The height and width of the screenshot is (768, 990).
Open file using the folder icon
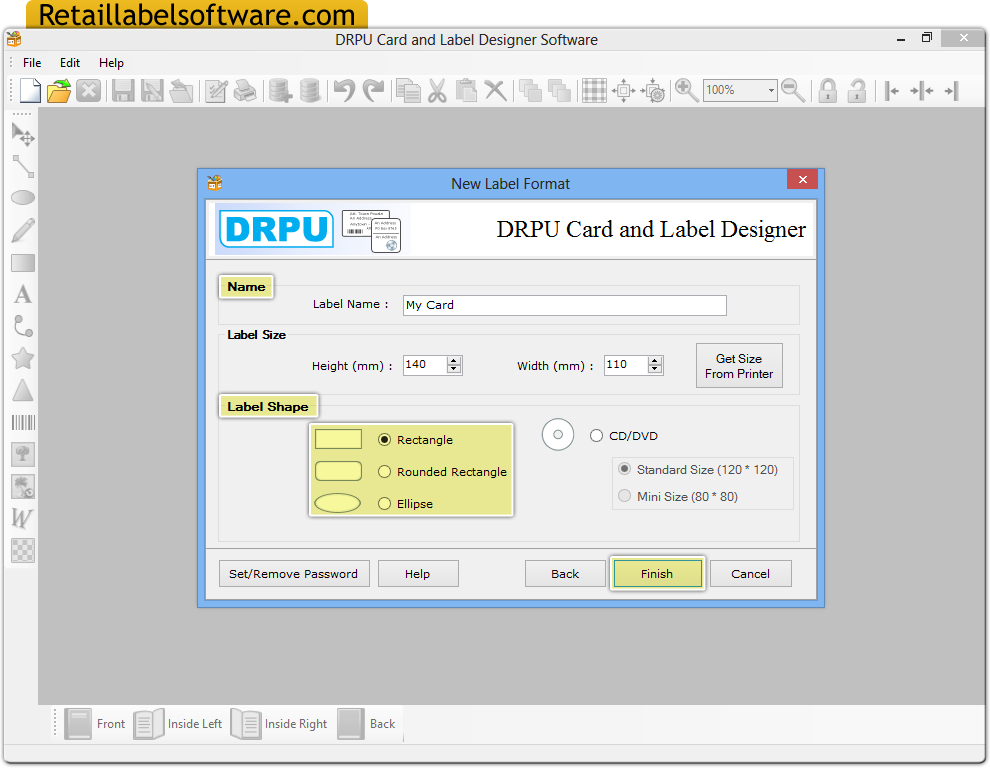coord(59,90)
